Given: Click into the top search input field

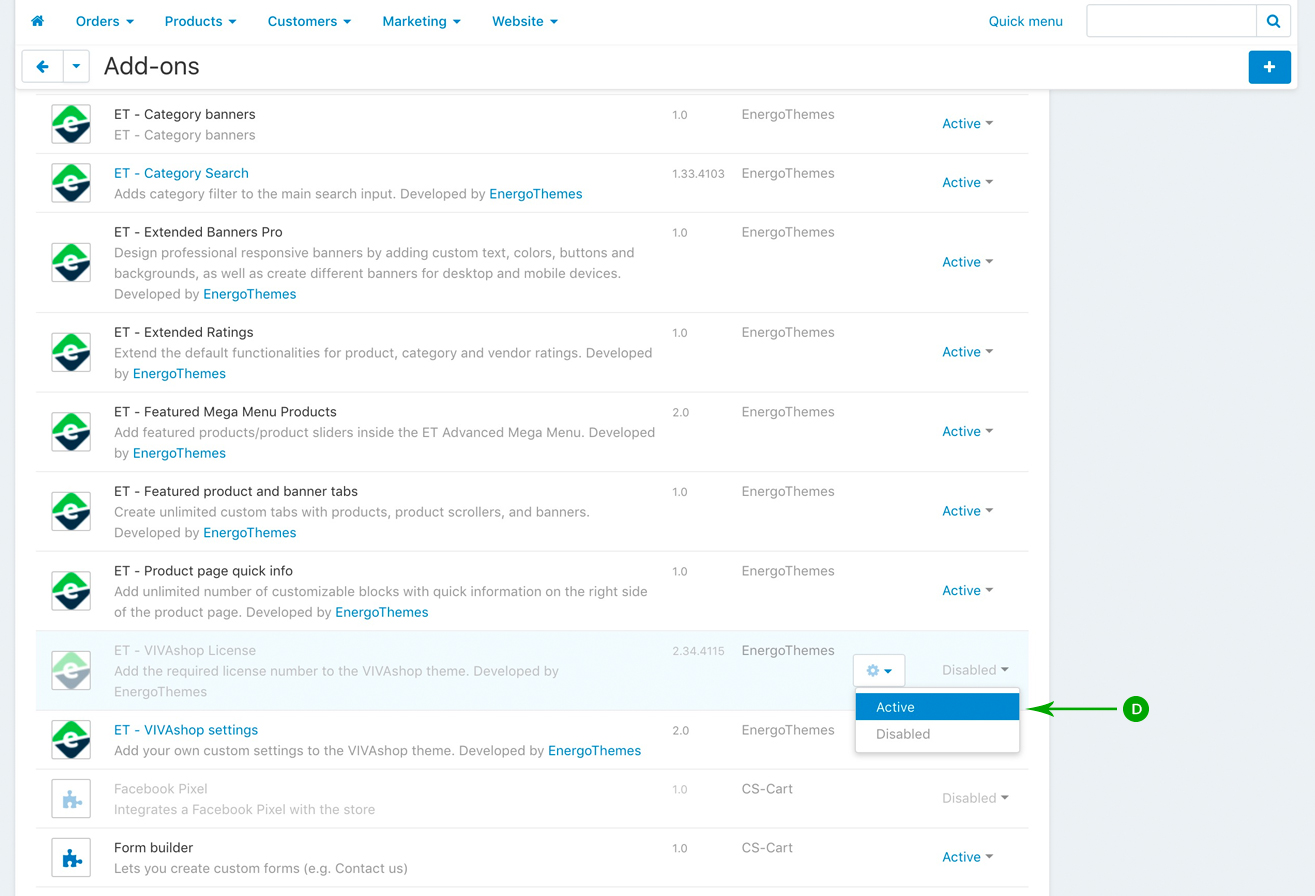Looking at the screenshot, I should 1171,21.
